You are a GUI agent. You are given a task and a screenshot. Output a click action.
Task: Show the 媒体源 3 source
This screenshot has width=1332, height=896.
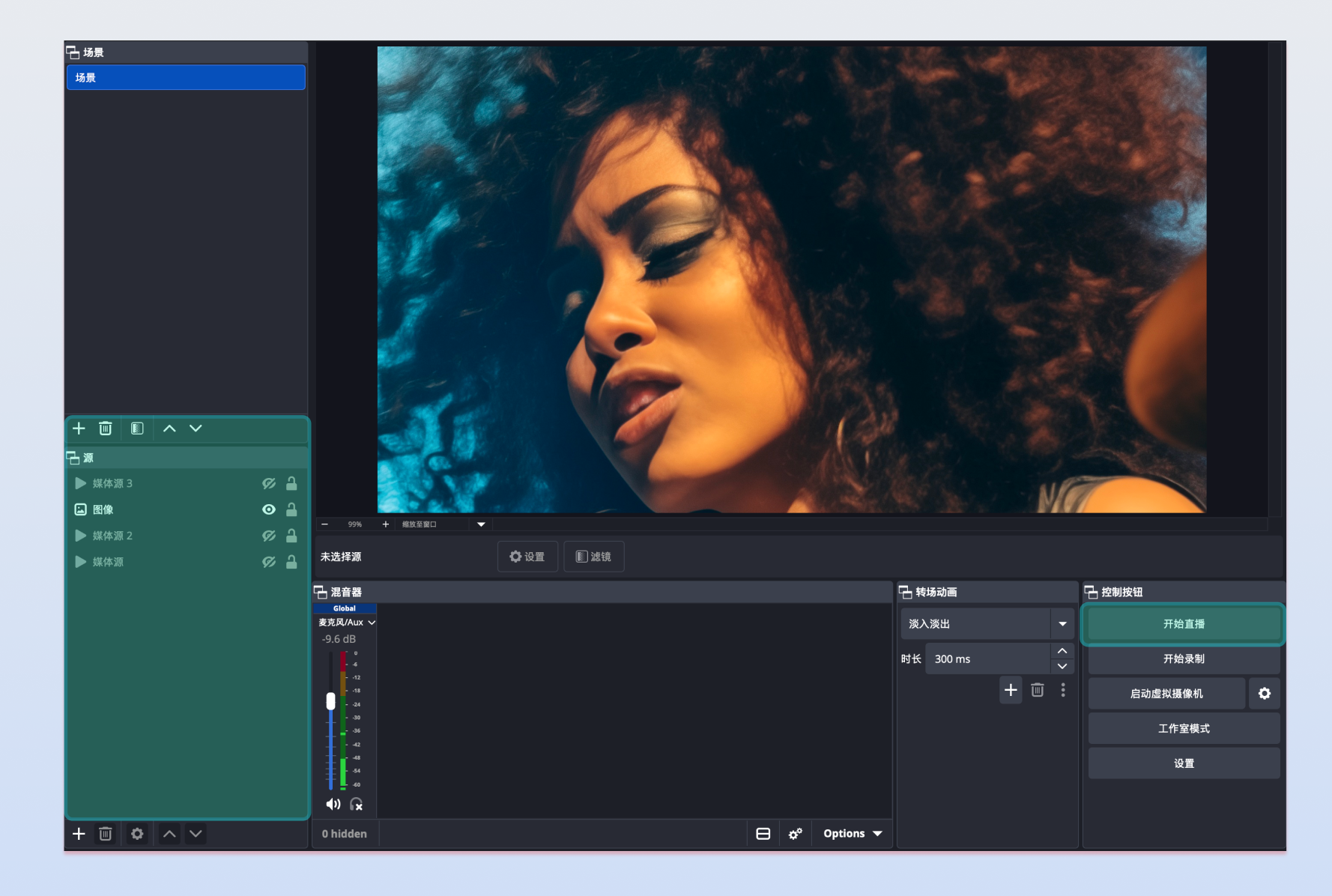[268, 483]
